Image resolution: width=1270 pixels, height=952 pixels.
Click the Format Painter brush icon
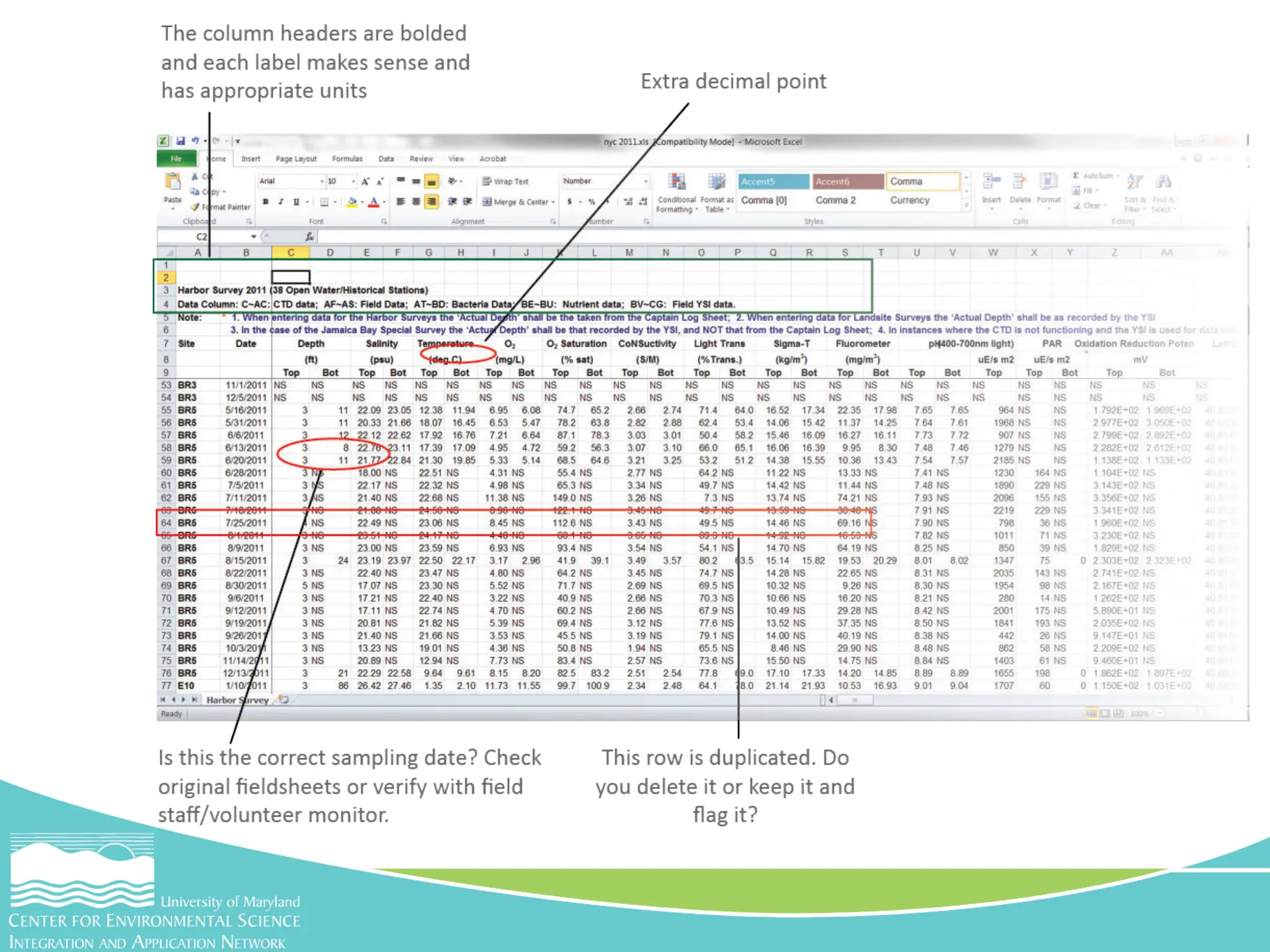coord(195,207)
